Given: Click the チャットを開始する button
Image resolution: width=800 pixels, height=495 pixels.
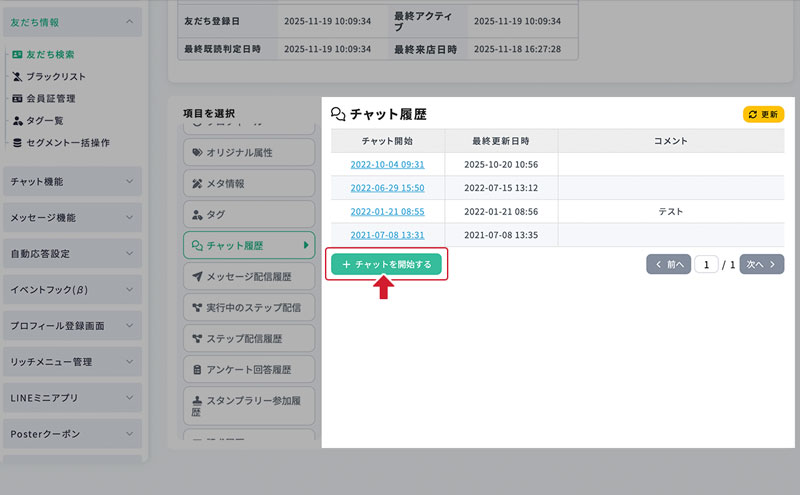Looking at the screenshot, I should pos(386,264).
